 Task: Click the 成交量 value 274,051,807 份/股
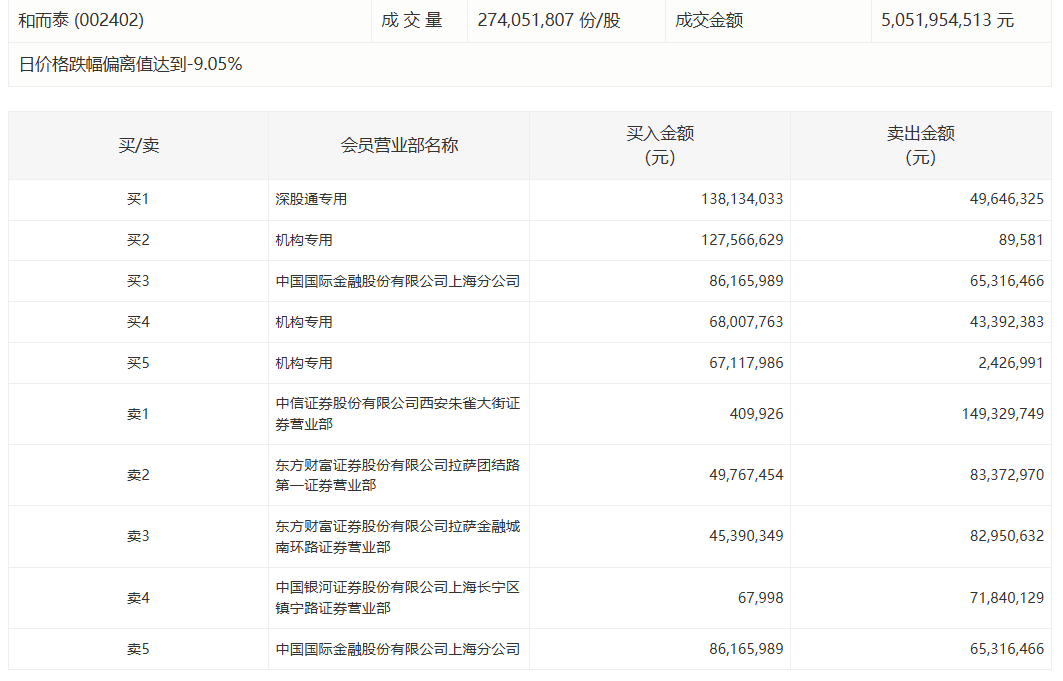click(x=549, y=20)
